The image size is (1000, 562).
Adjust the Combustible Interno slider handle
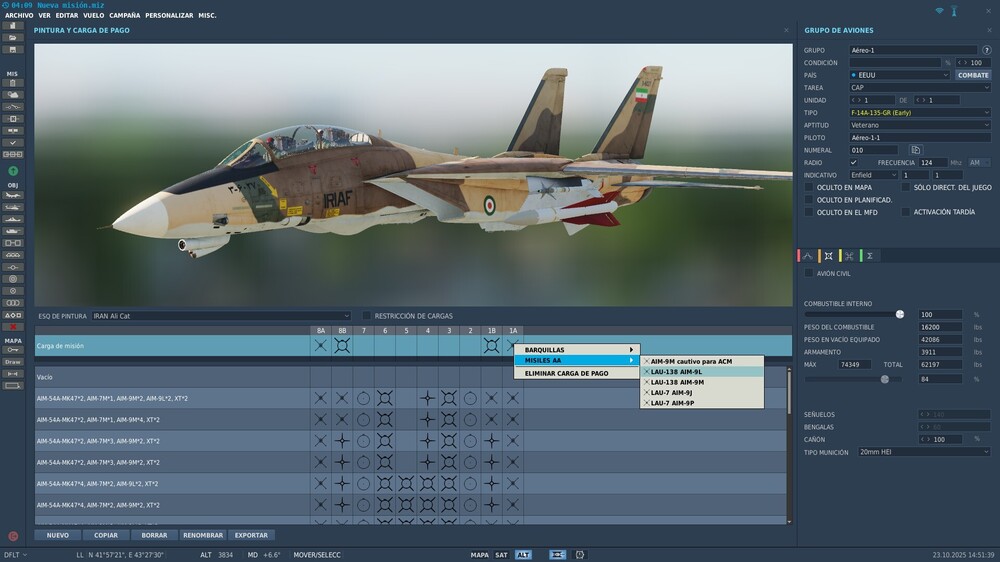(x=900, y=314)
